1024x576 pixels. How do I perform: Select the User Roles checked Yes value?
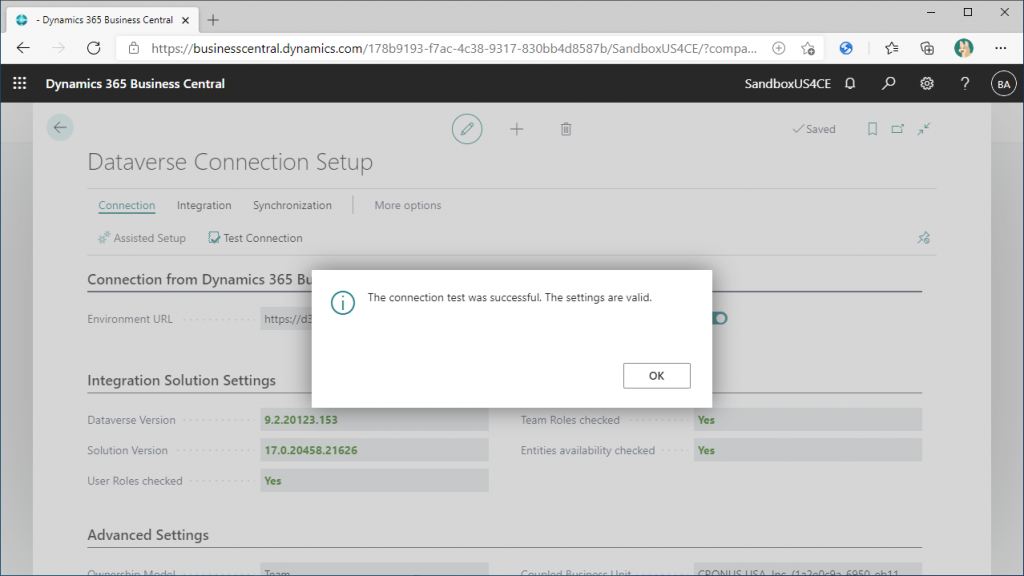(374, 481)
